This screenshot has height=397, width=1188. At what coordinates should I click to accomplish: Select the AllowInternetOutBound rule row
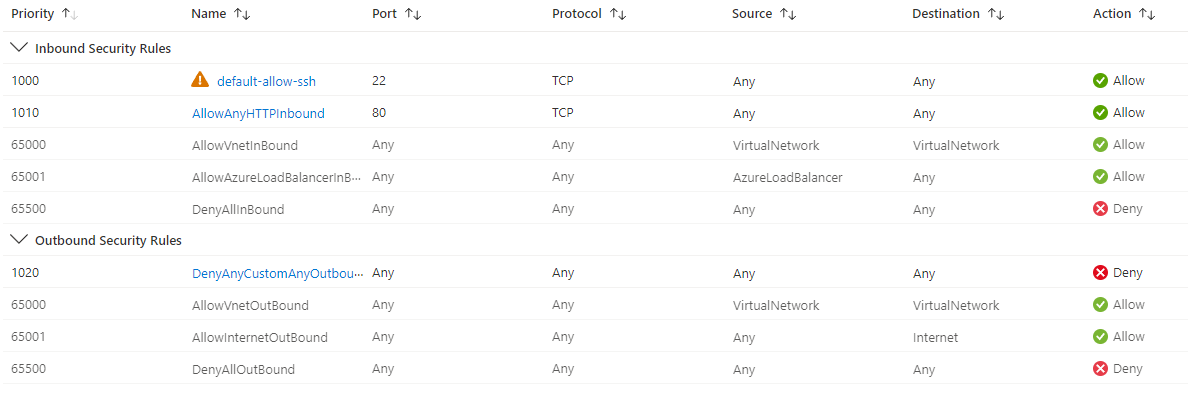pos(594,337)
